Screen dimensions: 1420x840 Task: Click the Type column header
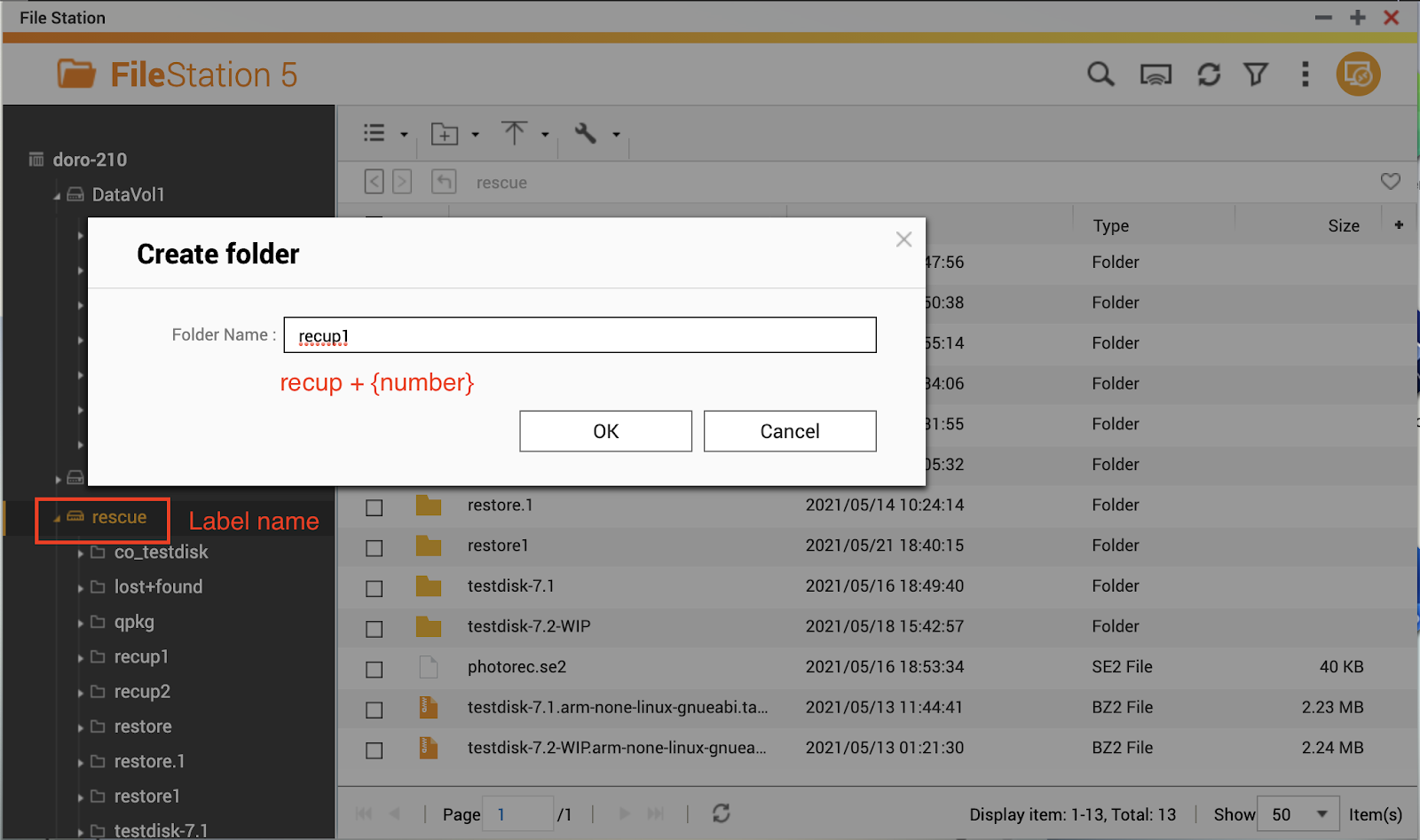[1110, 225]
